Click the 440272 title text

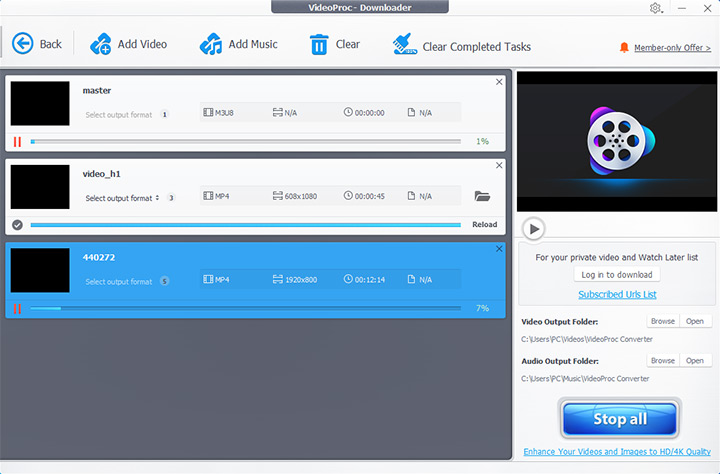[x=99, y=257]
